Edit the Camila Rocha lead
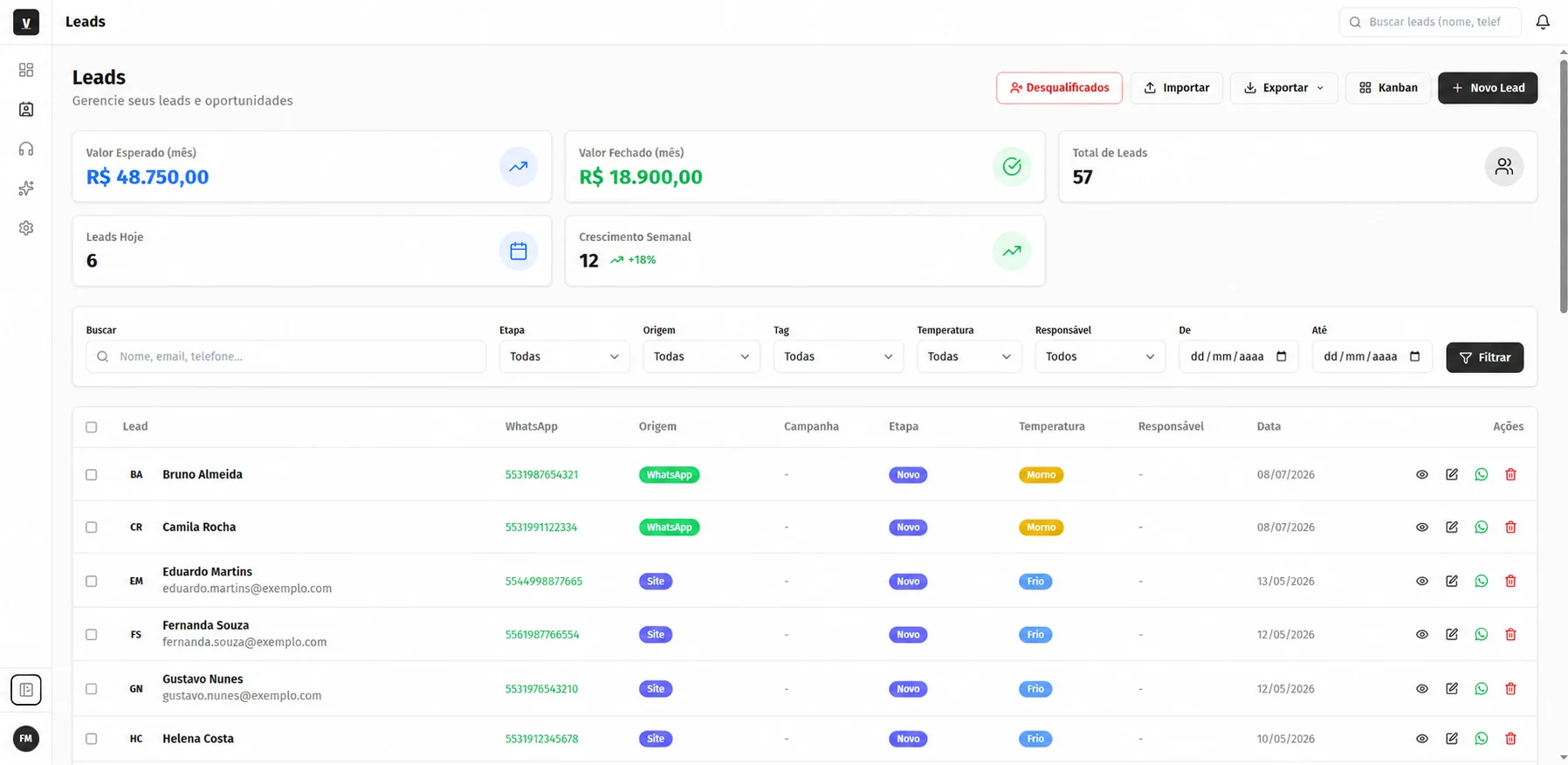The height and width of the screenshot is (765, 1568). [x=1452, y=527]
